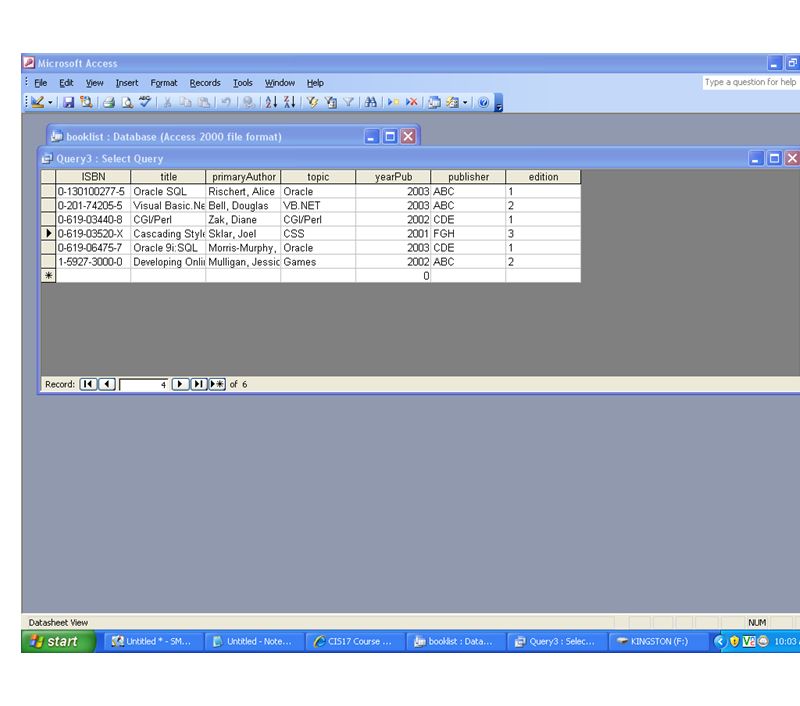Select the publisher column header

click(x=468, y=176)
